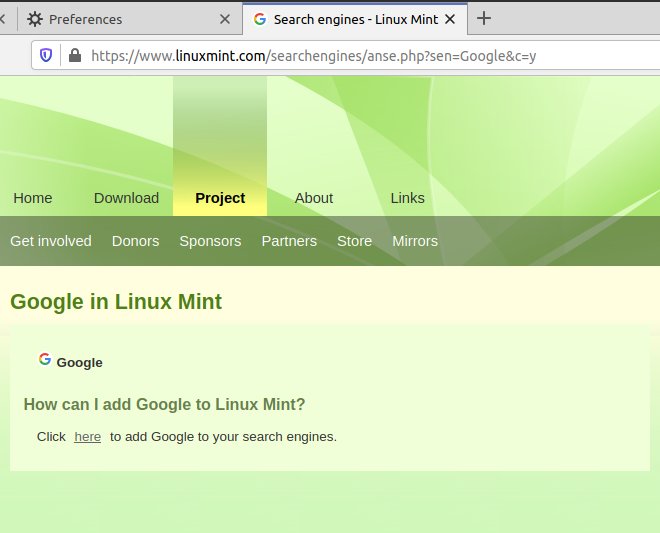The width and height of the screenshot is (660, 533).
Task: Open the About menu item
Action: coord(314,198)
